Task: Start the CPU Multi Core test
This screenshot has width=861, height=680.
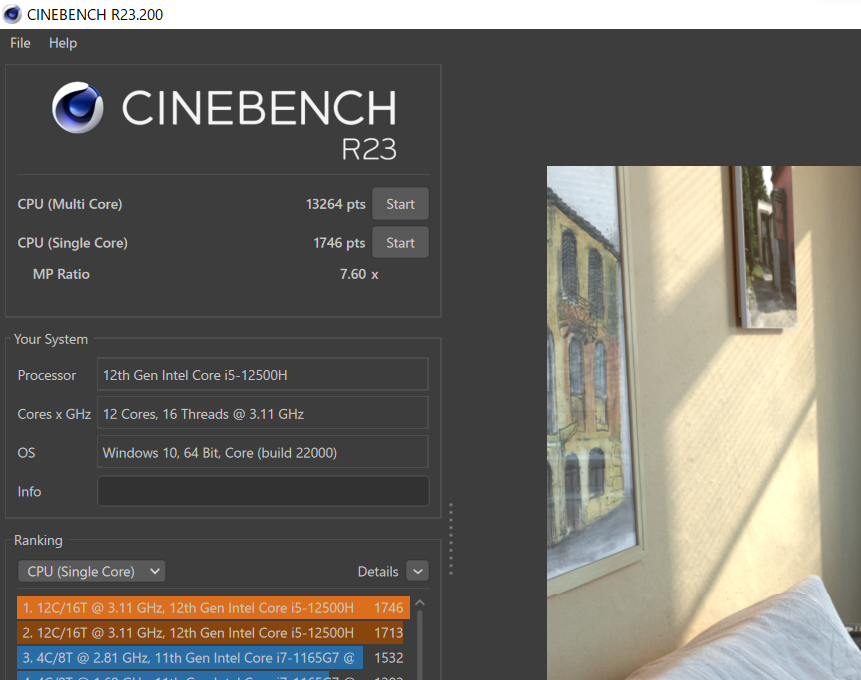Action: 400,204
